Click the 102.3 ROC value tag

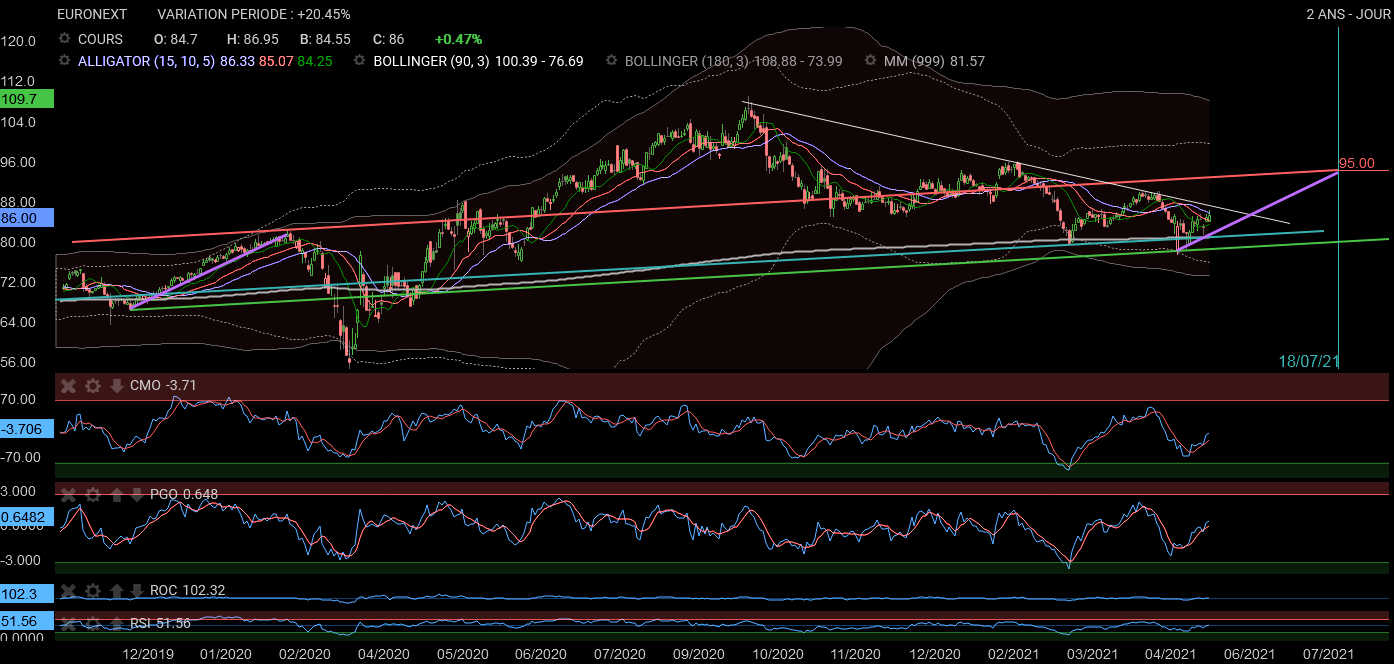pos(27,594)
